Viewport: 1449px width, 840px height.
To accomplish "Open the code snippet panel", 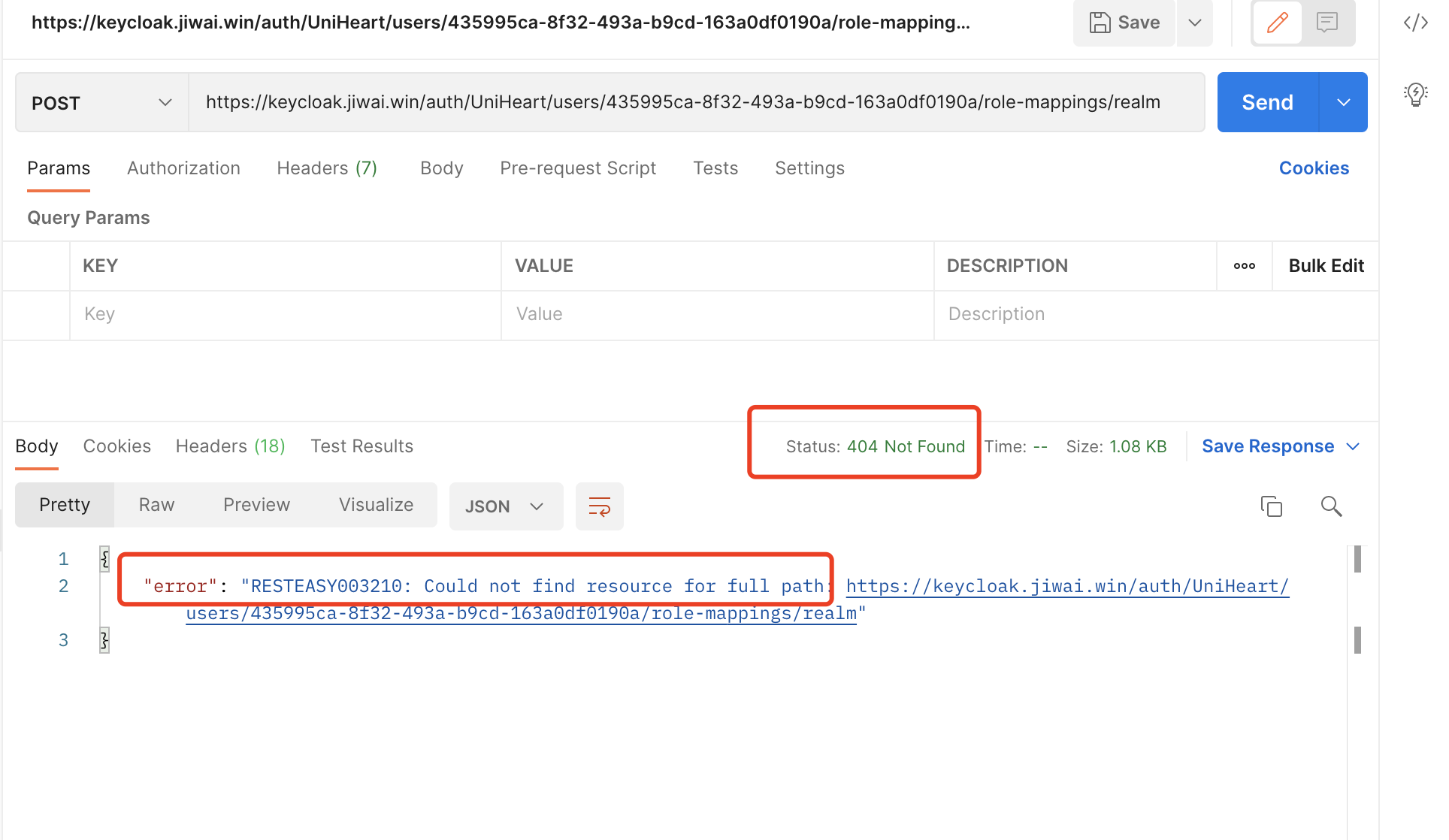I will (1415, 23).
